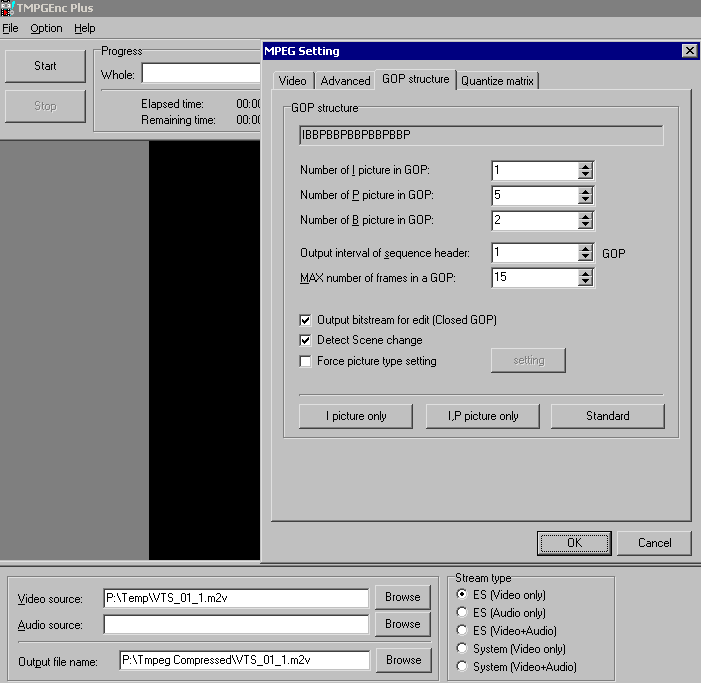701x683 pixels.
Task: Click the Remaining time label
Action: point(178,120)
